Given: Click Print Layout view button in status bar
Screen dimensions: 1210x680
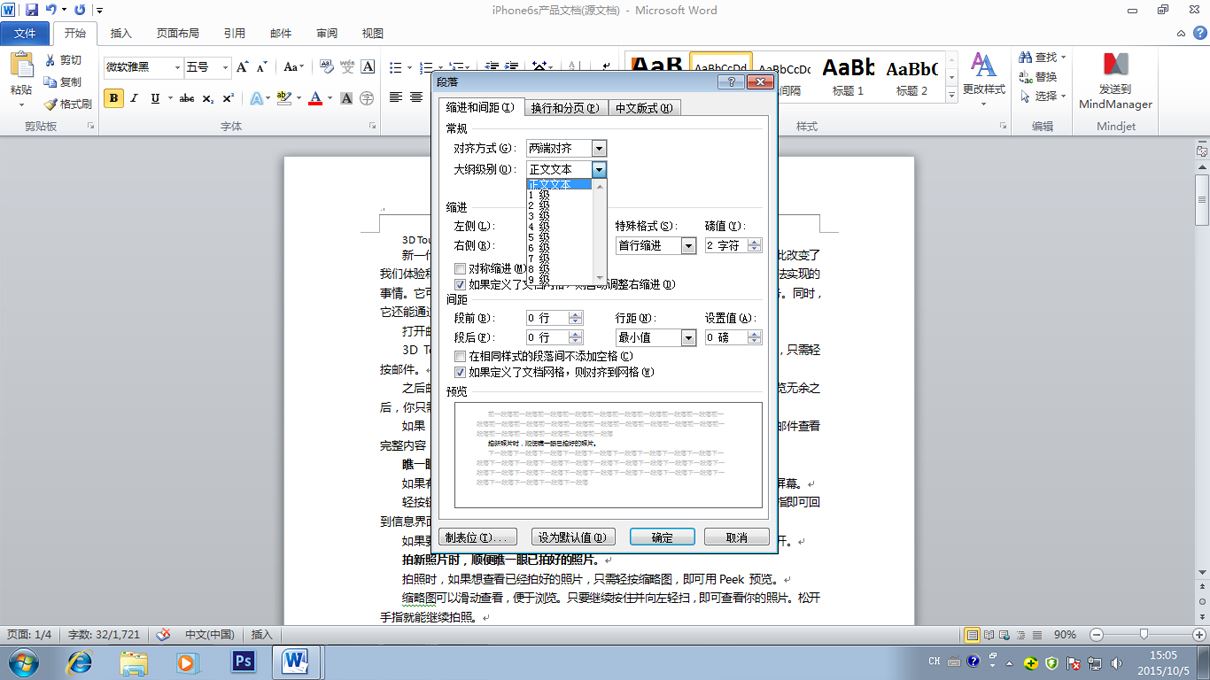Looking at the screenshot, I should (972, 635).
